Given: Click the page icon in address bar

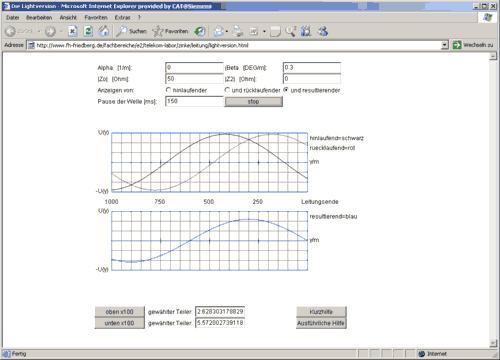Looking at the screenshot, I should [31, 45].
